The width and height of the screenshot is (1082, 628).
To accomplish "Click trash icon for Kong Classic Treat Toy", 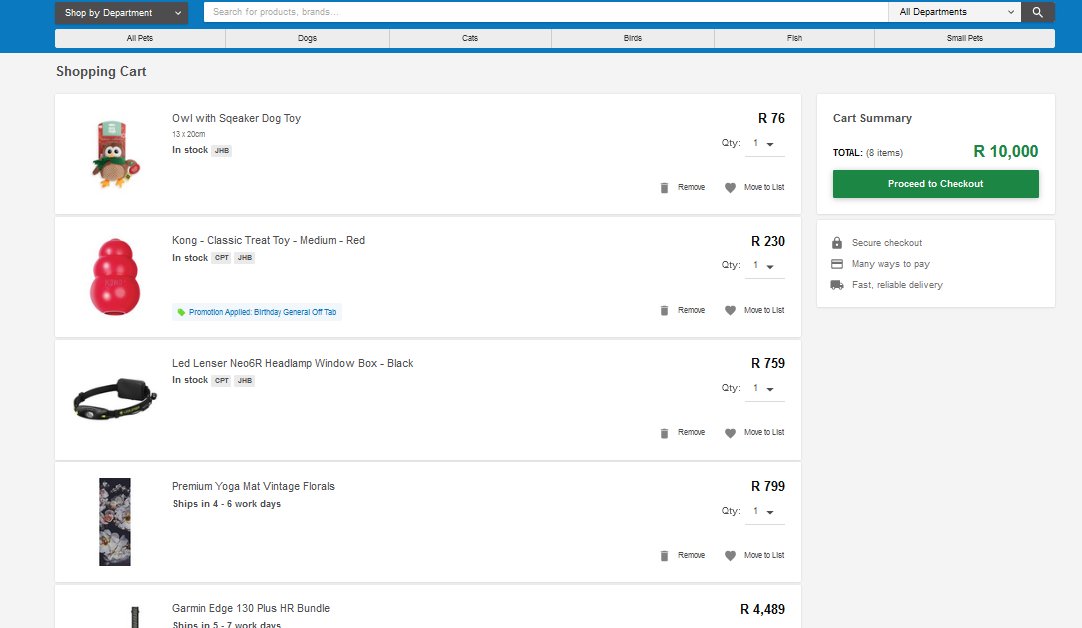I will click(x=665, y=311).
